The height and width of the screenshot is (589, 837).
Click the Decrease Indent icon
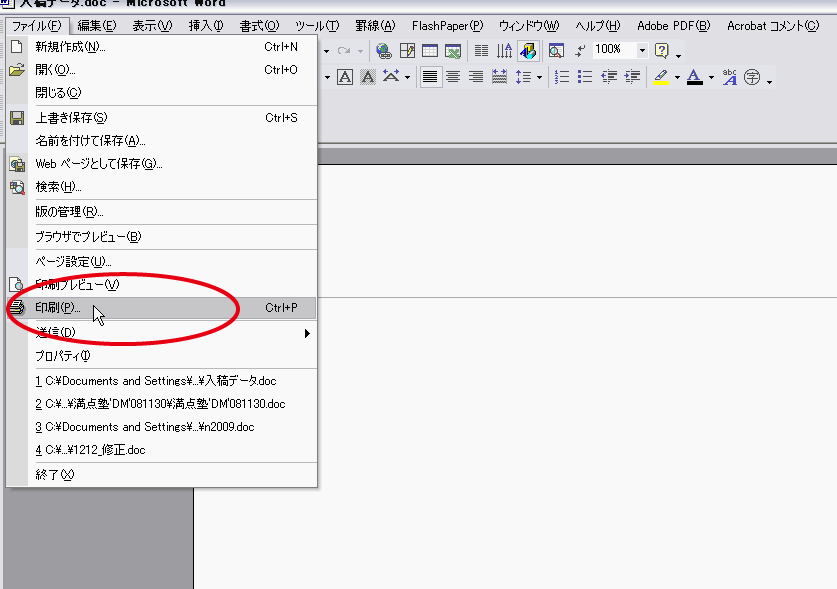(609, 77)
